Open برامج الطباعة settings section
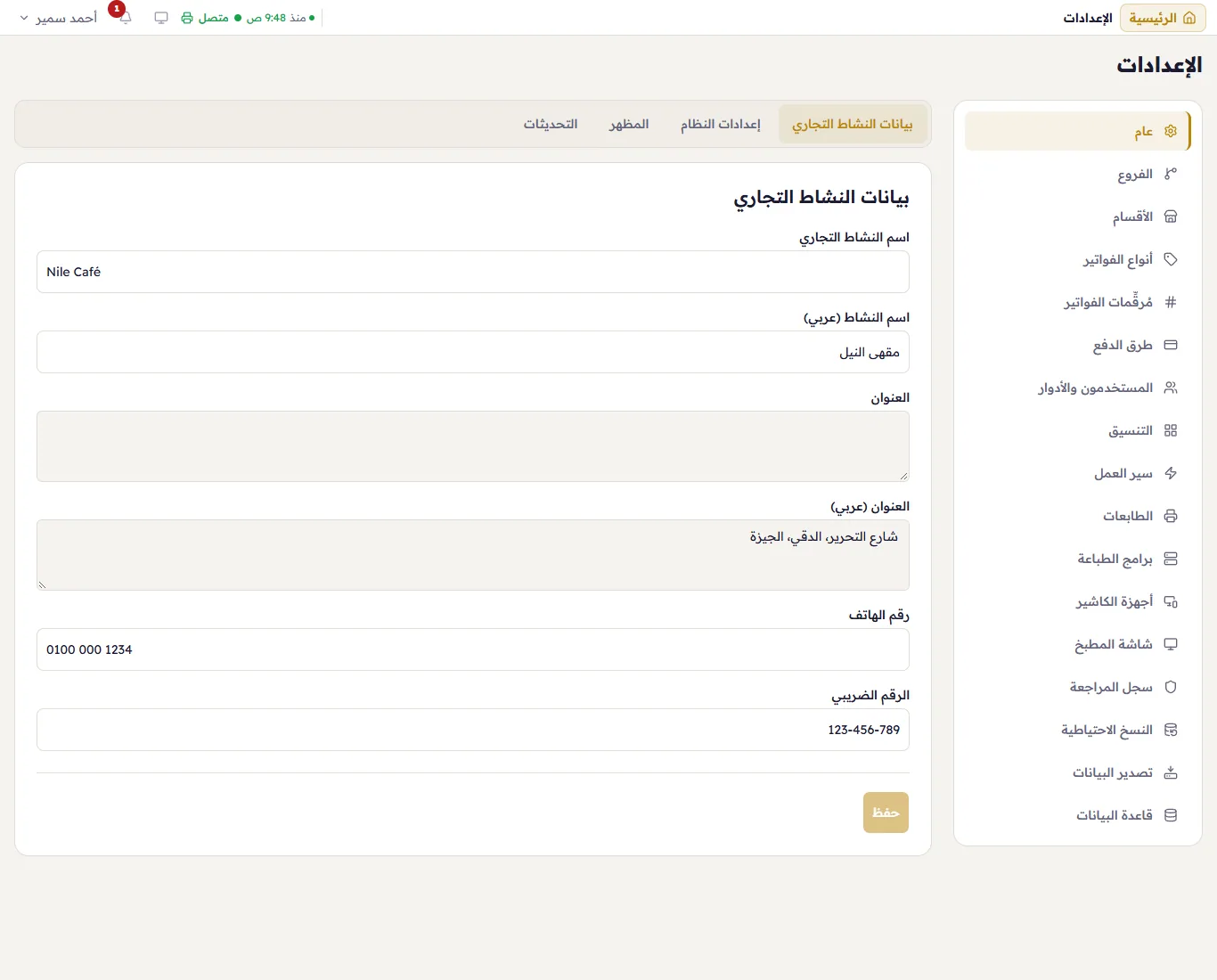The width and height of the screenshot is (1217, 980). (x=1078, y=559)
